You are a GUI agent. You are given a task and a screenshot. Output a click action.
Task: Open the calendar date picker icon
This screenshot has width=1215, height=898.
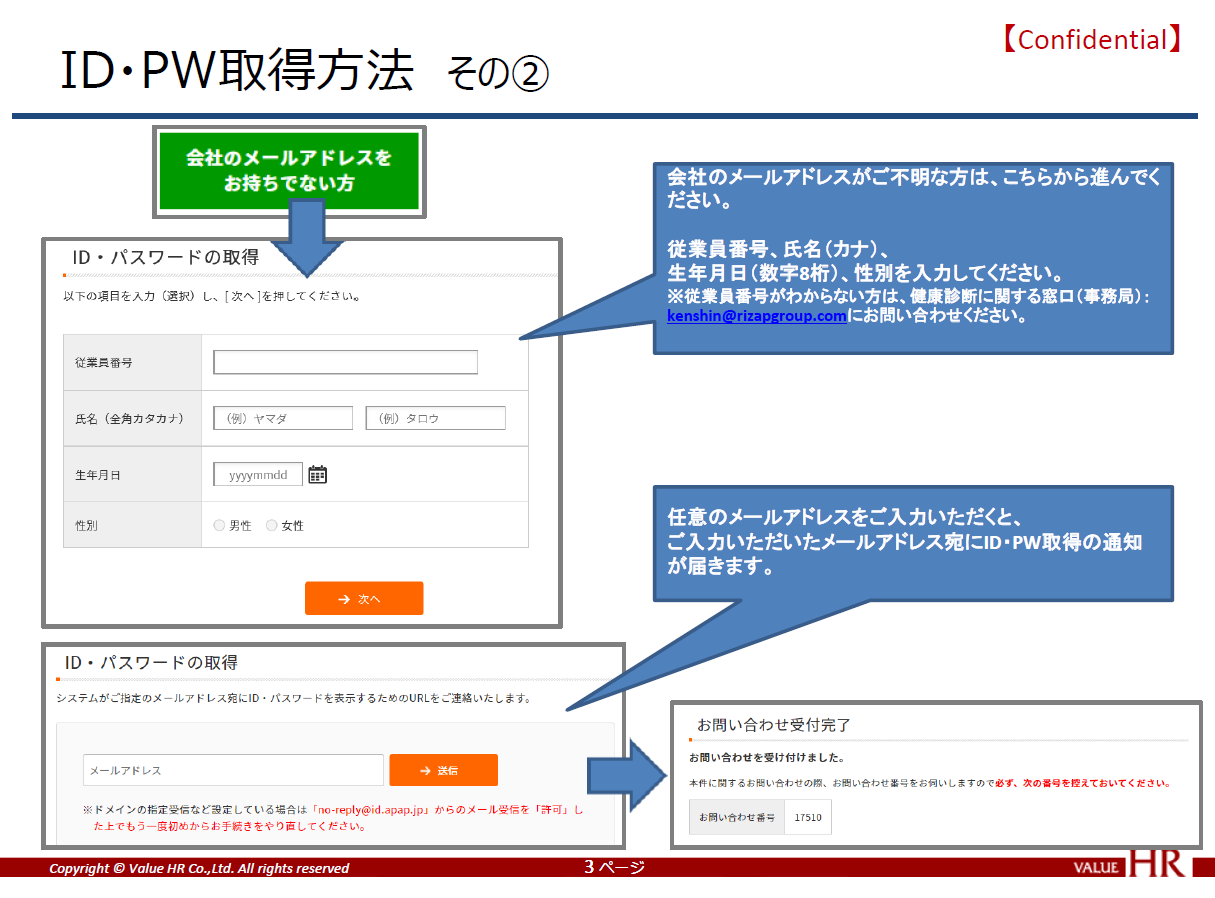click(317, 475)
